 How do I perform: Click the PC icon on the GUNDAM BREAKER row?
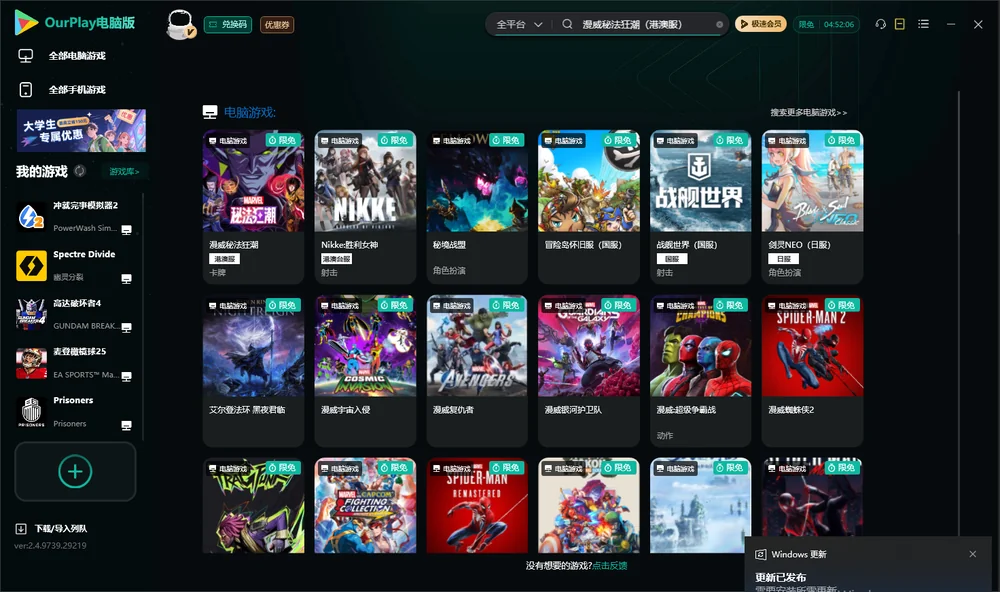[126, 327]
